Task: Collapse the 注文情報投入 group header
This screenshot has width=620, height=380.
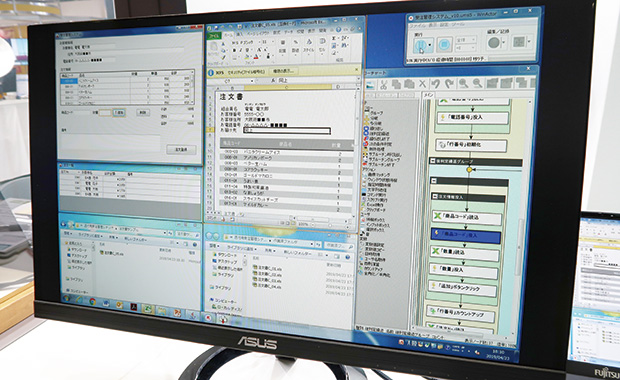Action: 435,197
